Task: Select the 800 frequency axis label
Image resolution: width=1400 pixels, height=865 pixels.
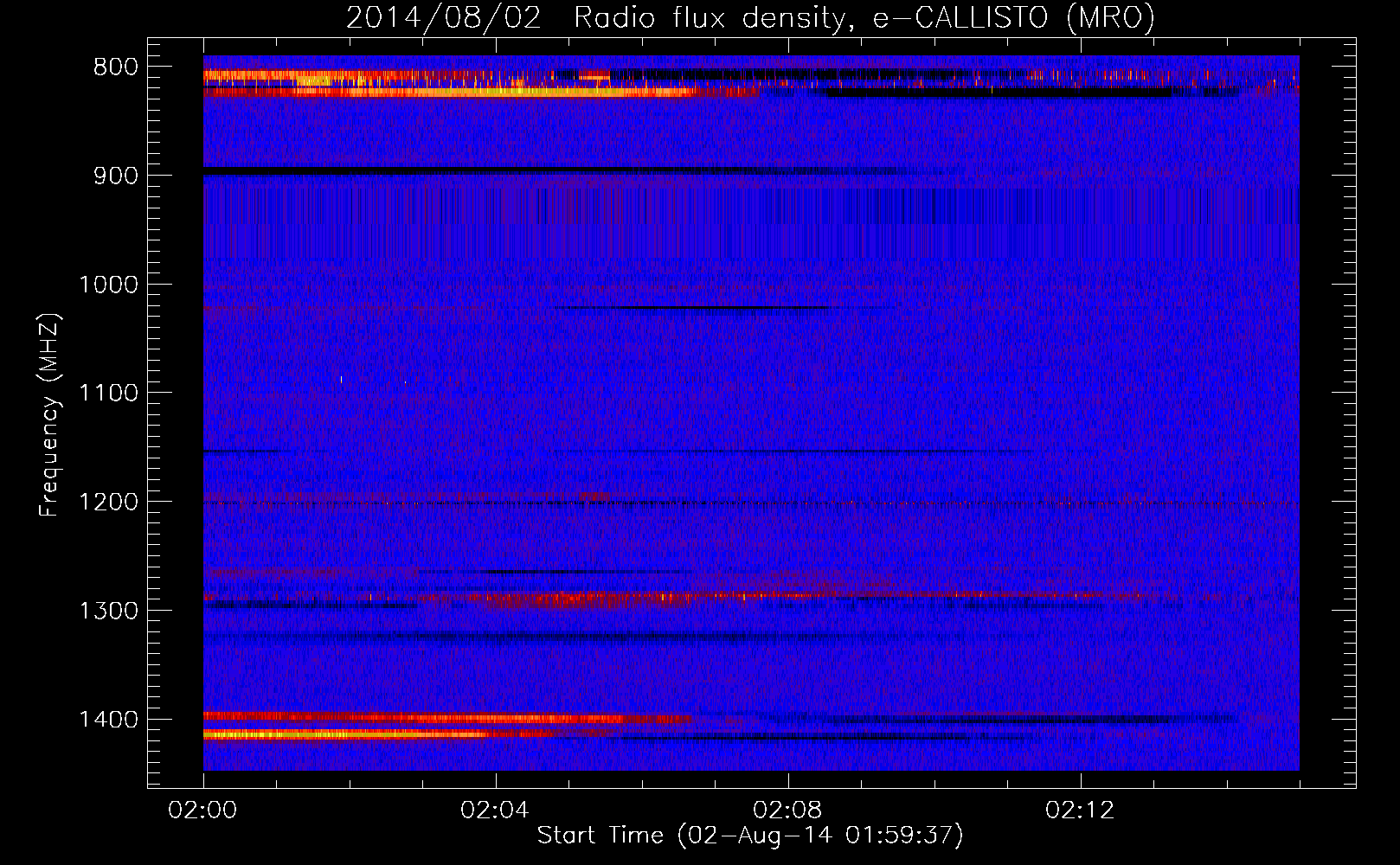Action: (x=115, y=67)
